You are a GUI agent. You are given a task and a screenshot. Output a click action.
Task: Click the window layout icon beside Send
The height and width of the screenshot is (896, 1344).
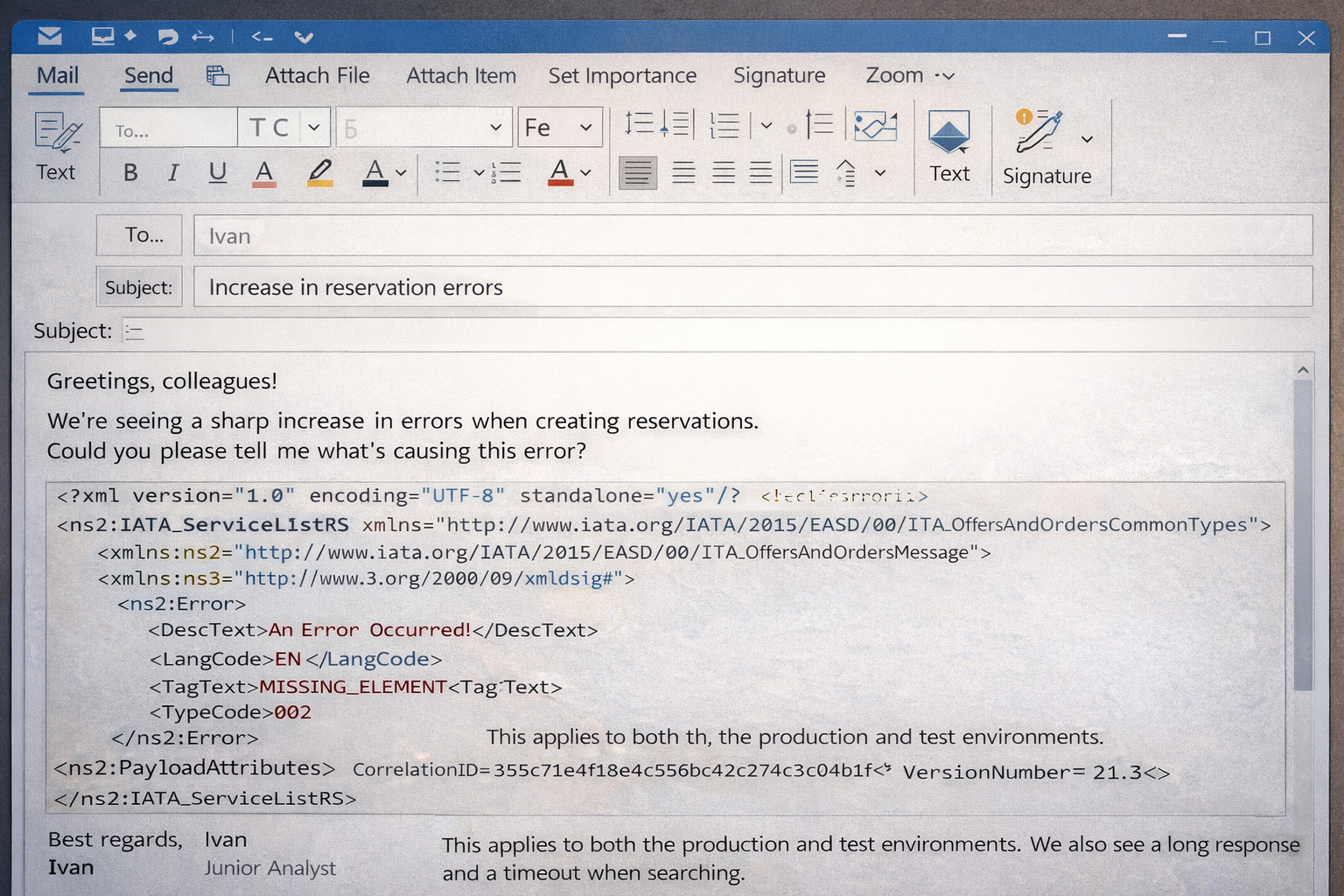218,76
